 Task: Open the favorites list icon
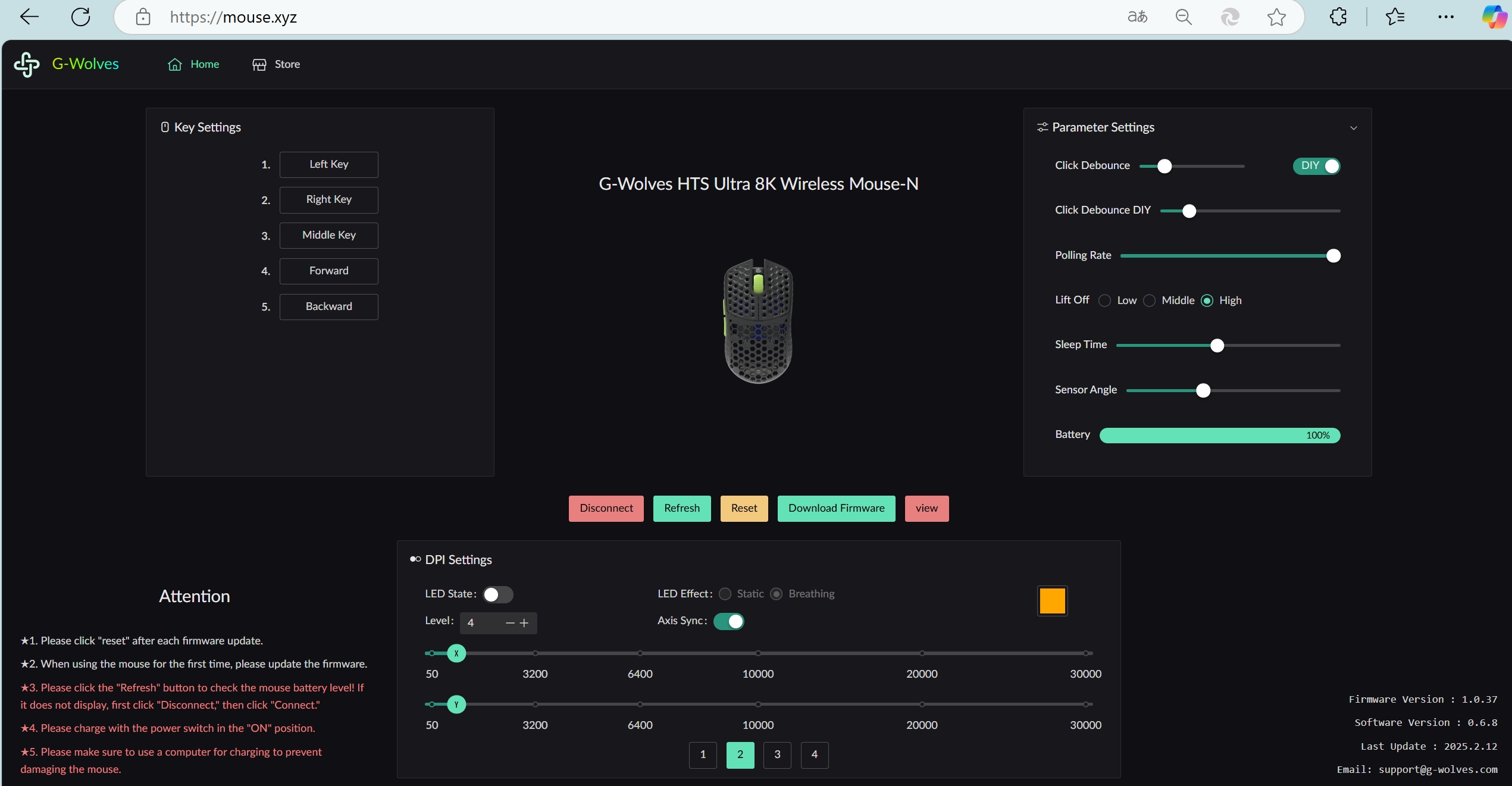[x=1395, y=17]
